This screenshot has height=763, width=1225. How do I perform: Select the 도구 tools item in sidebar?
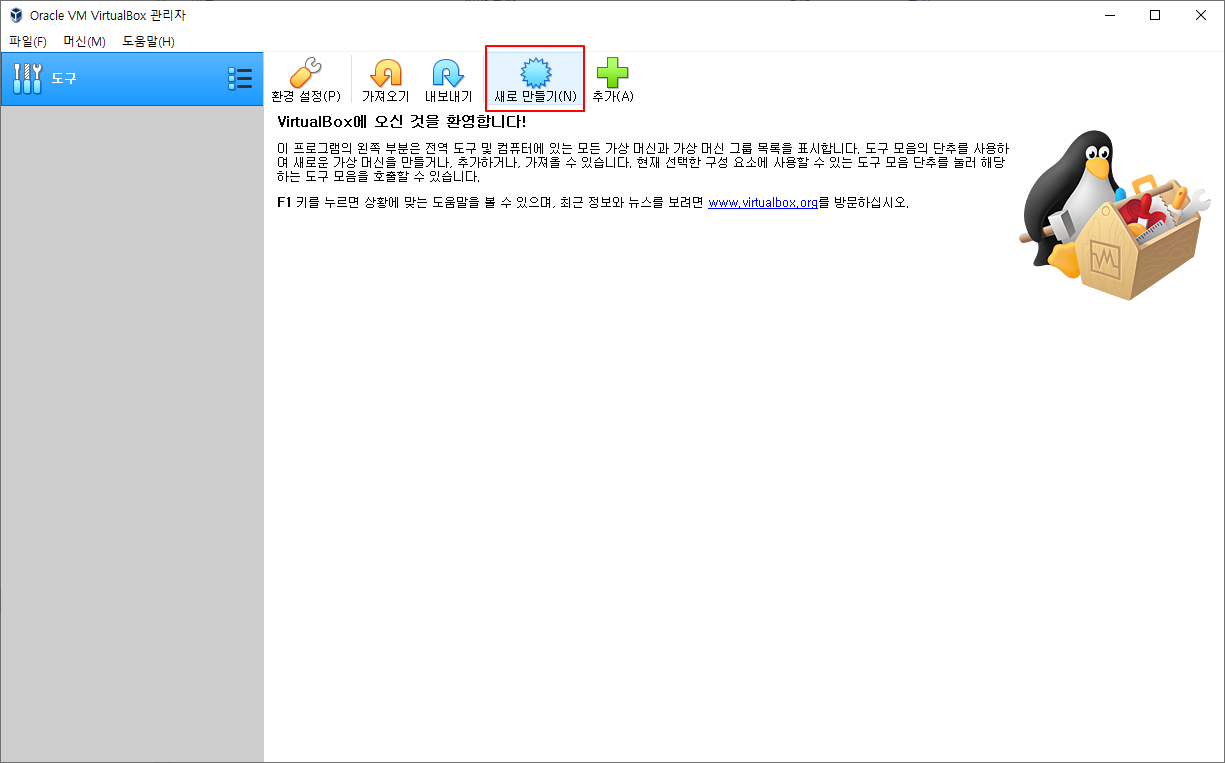click(x=132, y=78)
